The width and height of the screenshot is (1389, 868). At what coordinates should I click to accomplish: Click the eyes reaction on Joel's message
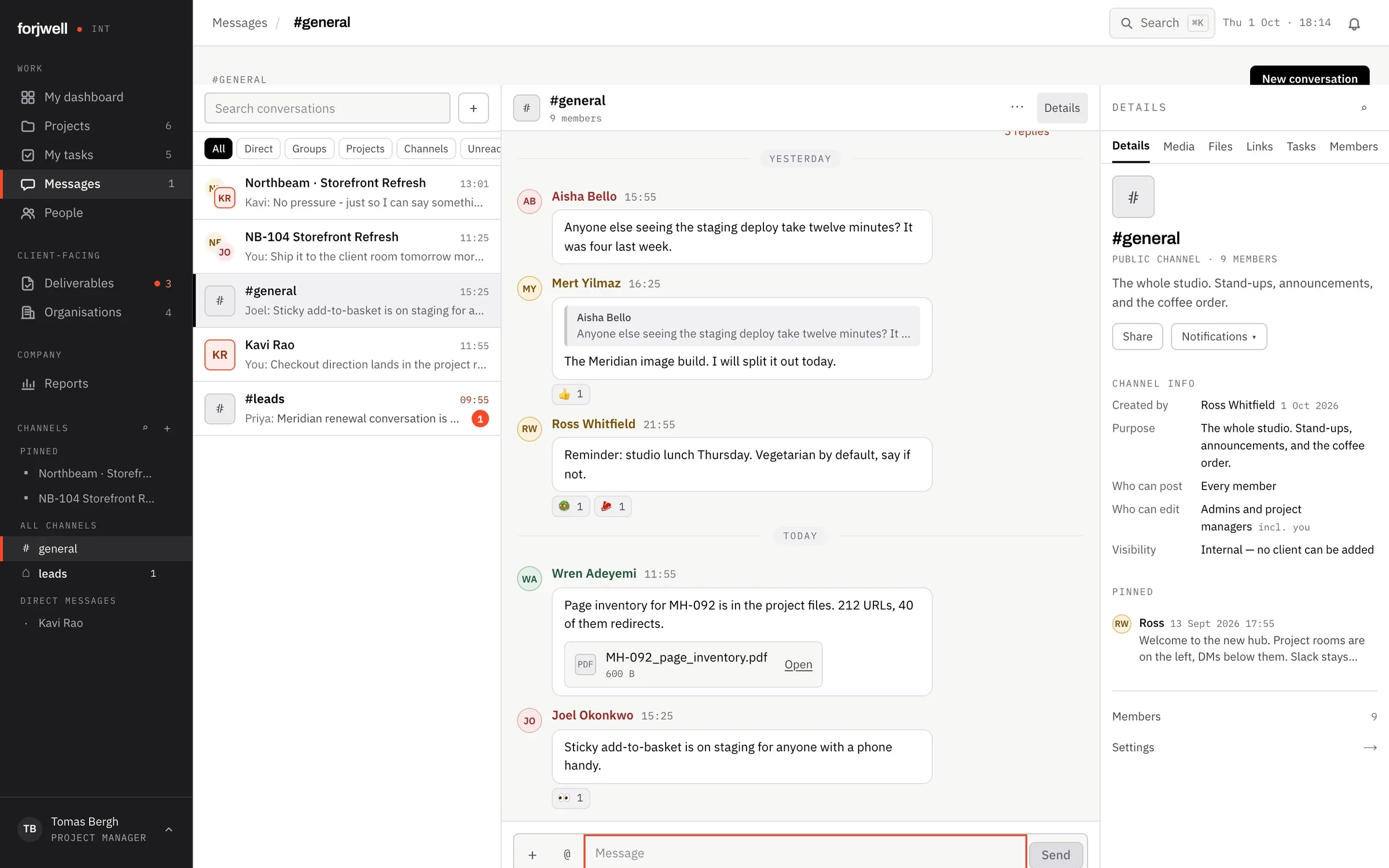point(571,798)
